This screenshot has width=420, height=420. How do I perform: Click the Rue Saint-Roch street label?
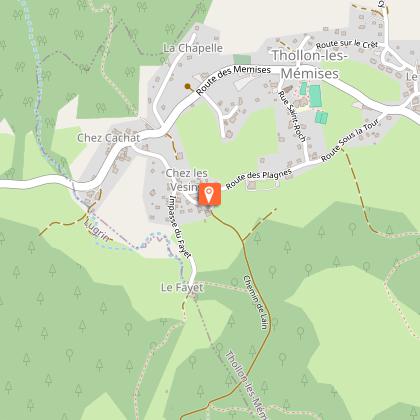292,117
